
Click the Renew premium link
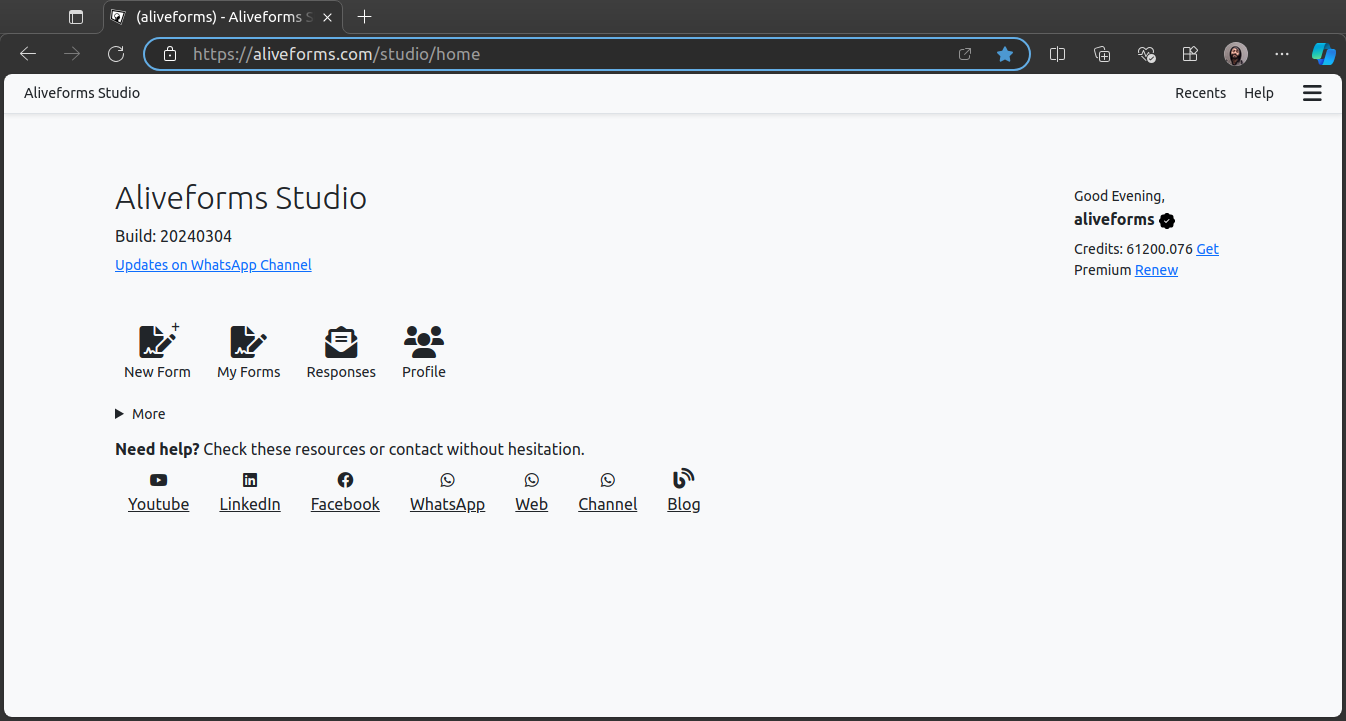click(1156, 270)
